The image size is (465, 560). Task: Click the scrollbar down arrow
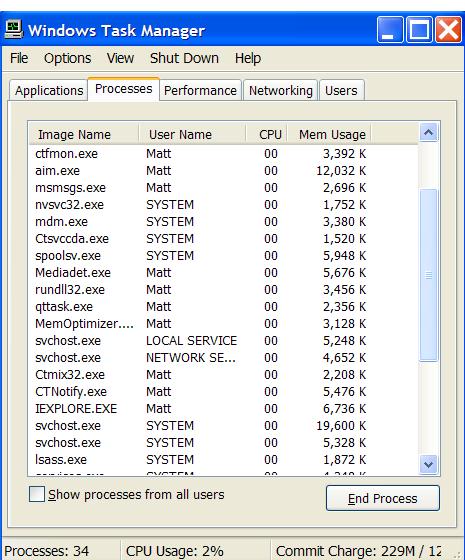tap(429, 464)
